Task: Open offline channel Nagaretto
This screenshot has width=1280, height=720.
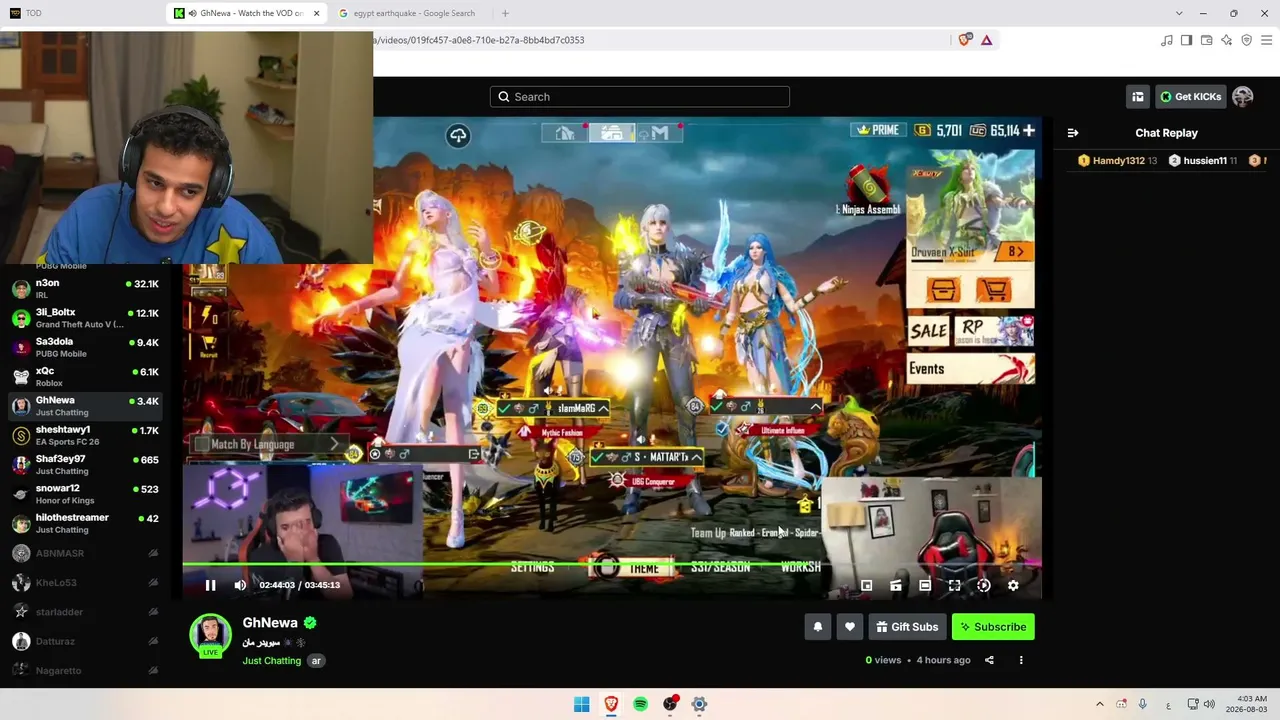Action: tap(85, 670)
